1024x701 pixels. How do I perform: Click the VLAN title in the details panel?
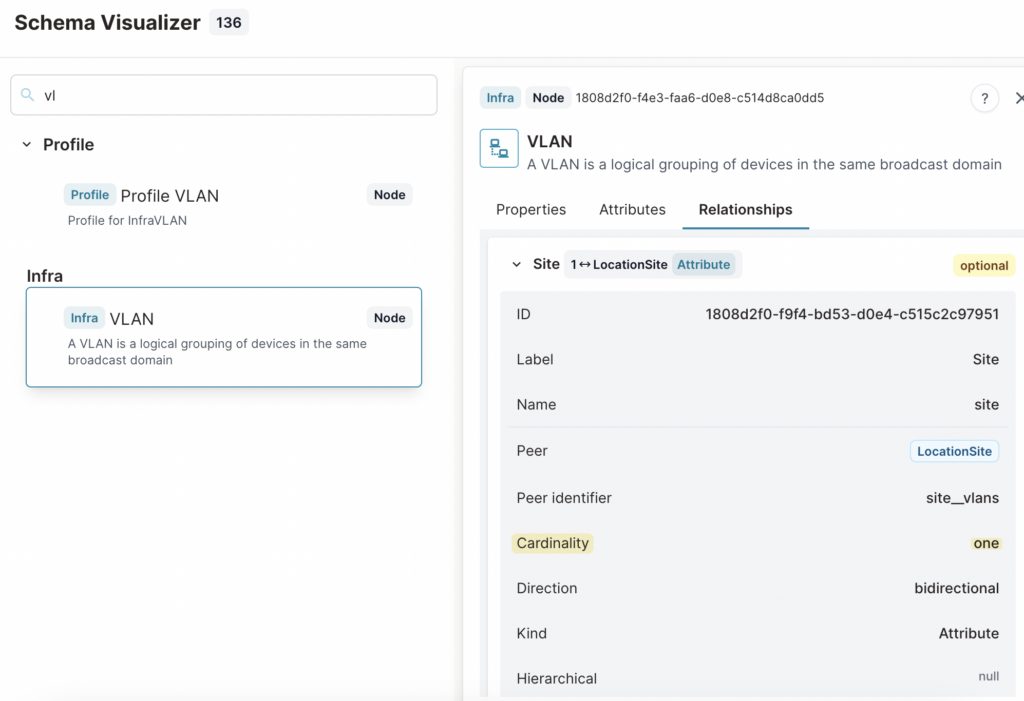[549, 142]
